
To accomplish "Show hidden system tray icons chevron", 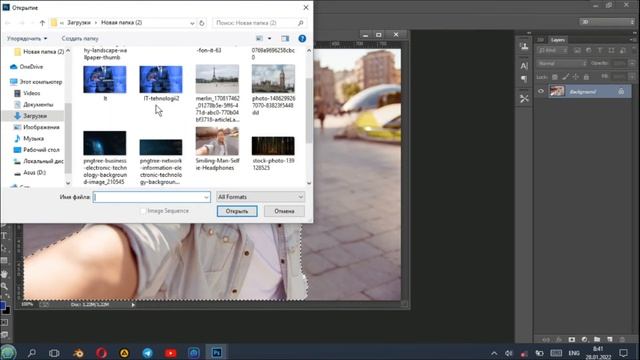I will [x=494, y=353].
